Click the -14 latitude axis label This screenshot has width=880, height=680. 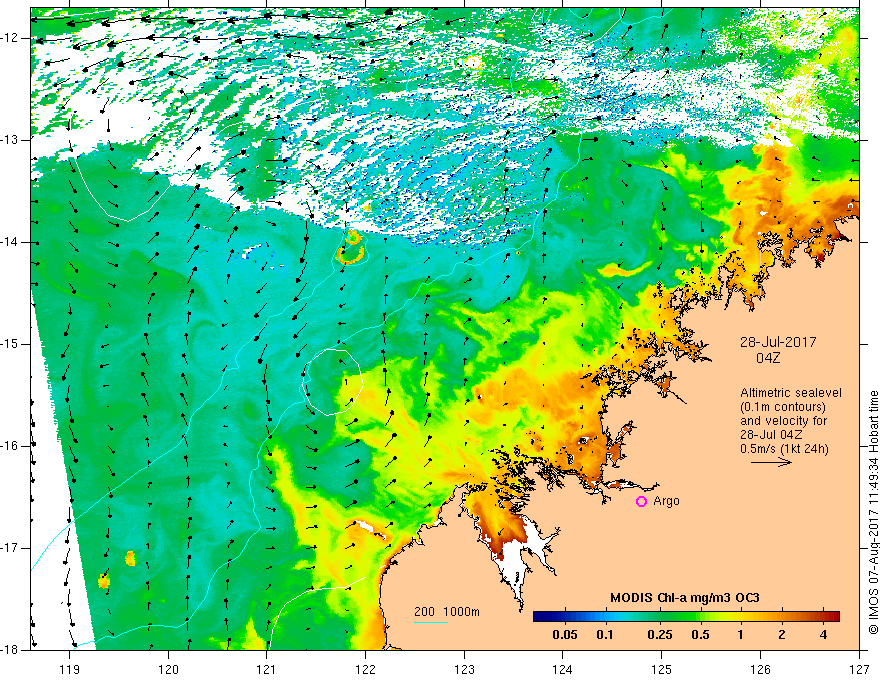click(10, 242)
